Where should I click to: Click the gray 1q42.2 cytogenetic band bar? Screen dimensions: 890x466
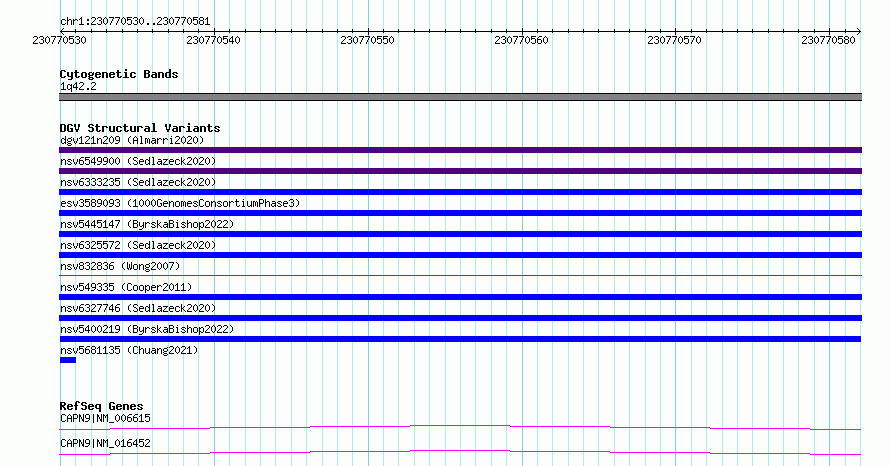tap(460, 97)
